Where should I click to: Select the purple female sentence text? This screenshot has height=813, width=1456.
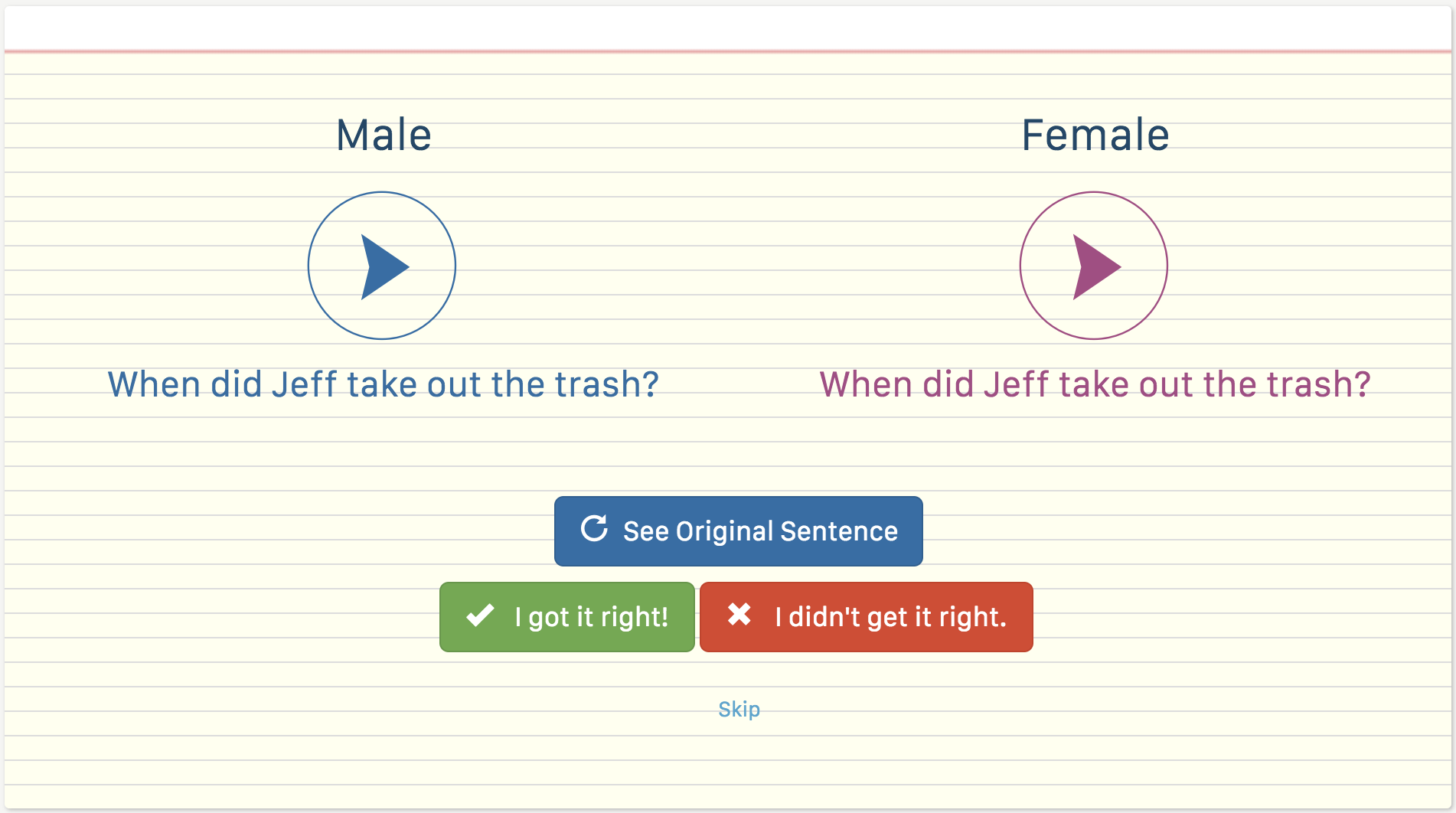click(x=1095, y=384)
